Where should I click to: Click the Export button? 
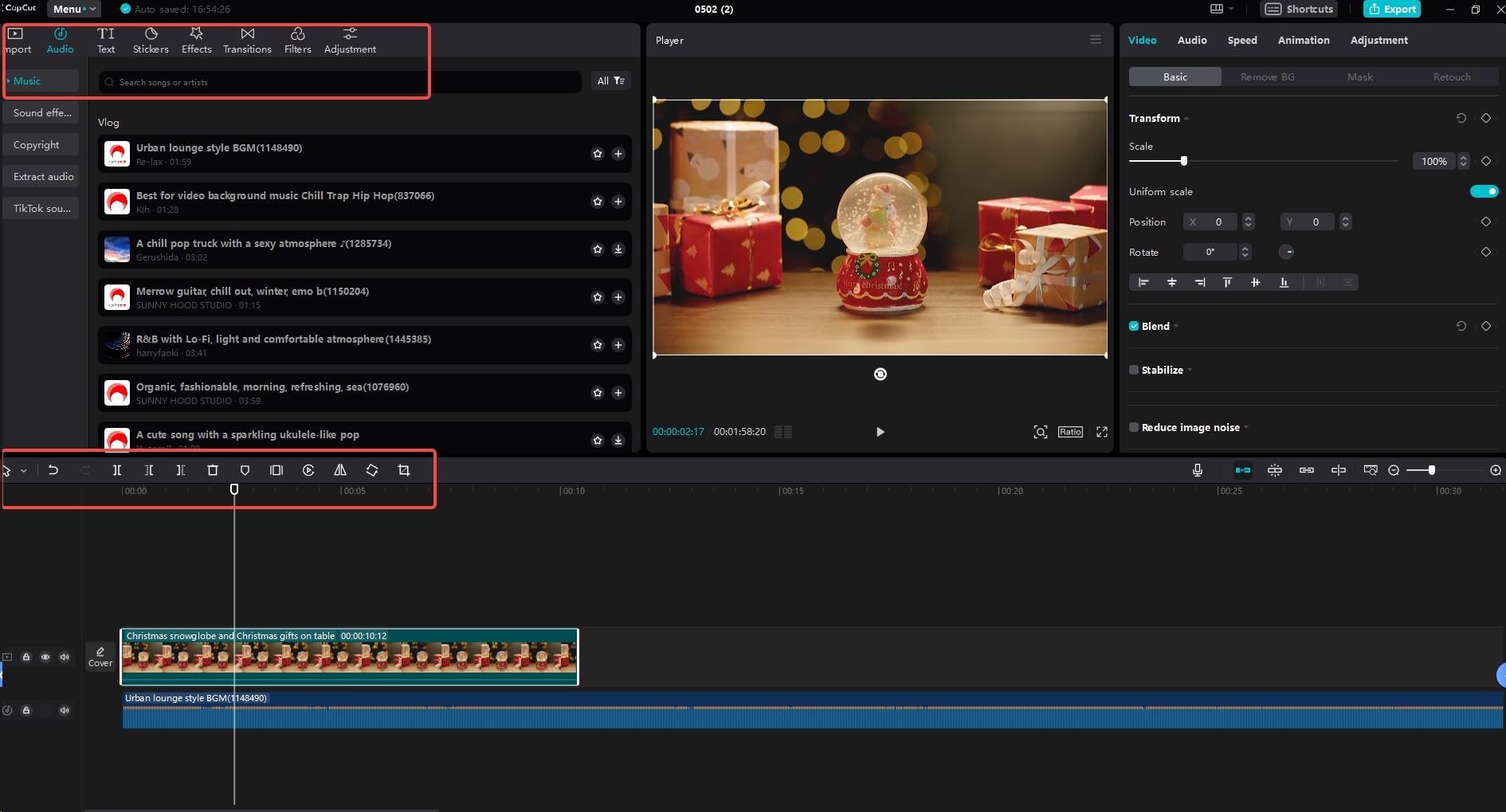[1393, 9]
